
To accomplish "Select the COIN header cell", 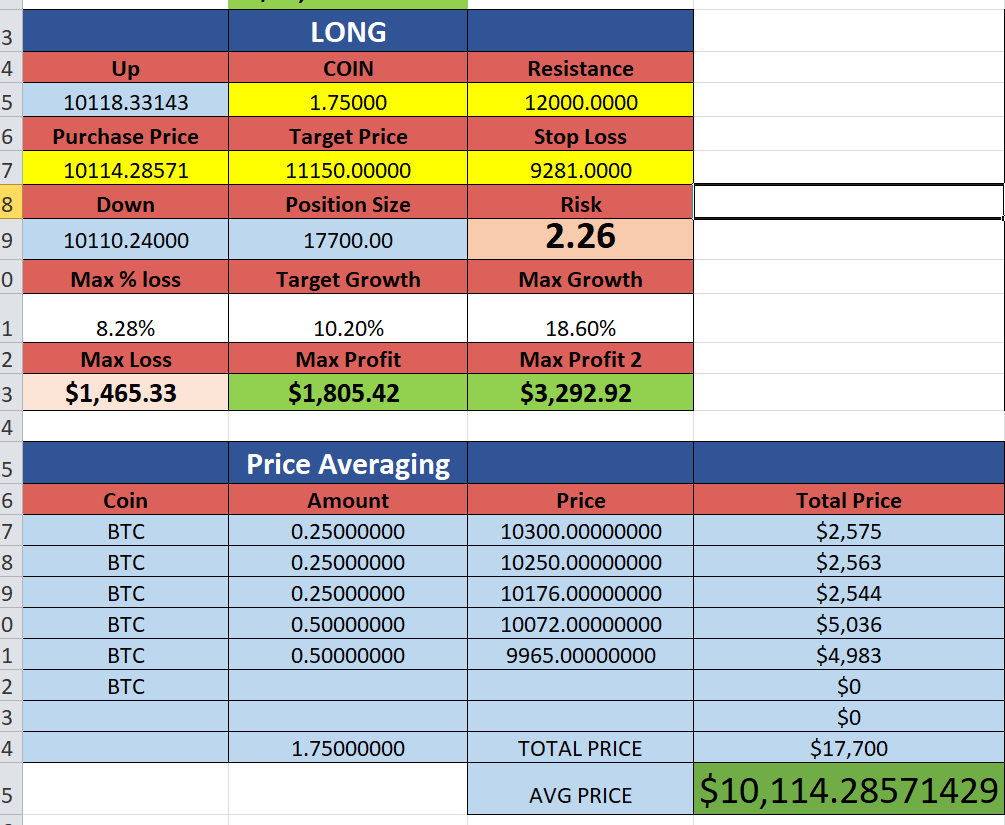I will pyautogui.click(x=348, y=68).
